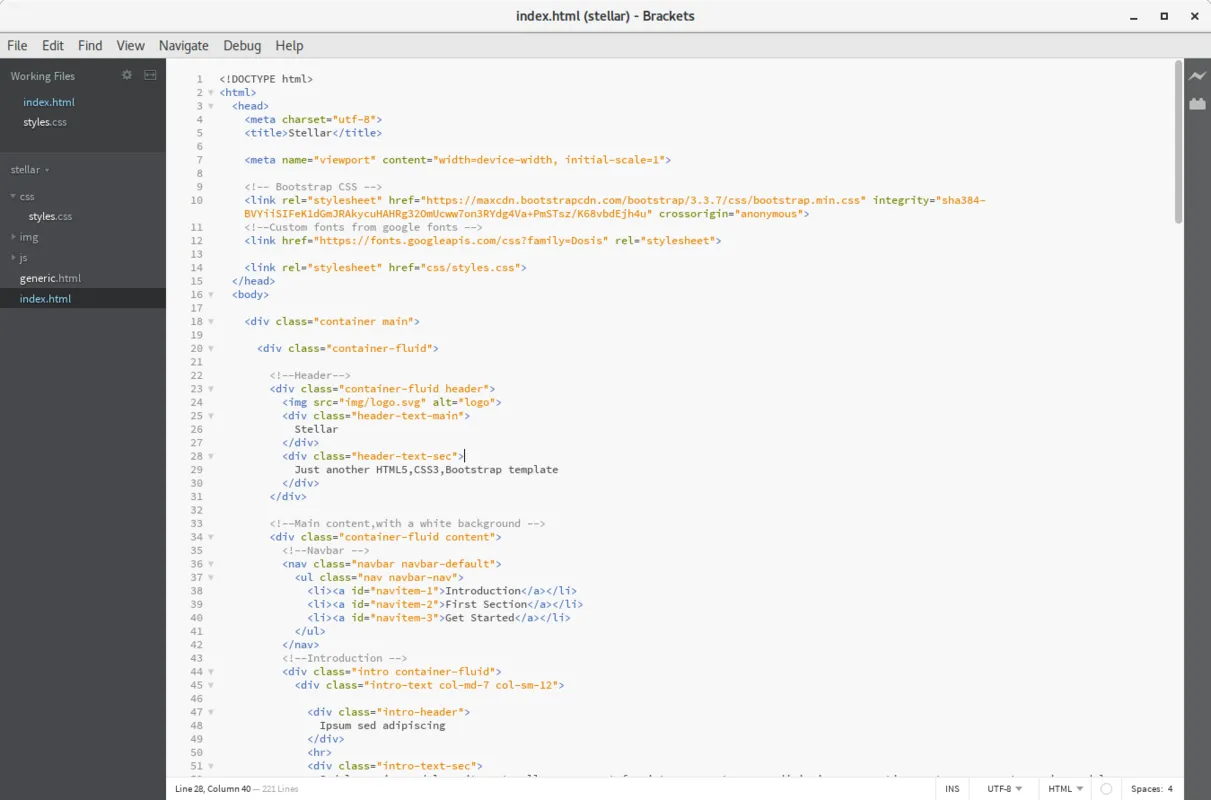Split the editor with the pane icon
This screenshot has width=1211, height=800.
coord(150,75)
